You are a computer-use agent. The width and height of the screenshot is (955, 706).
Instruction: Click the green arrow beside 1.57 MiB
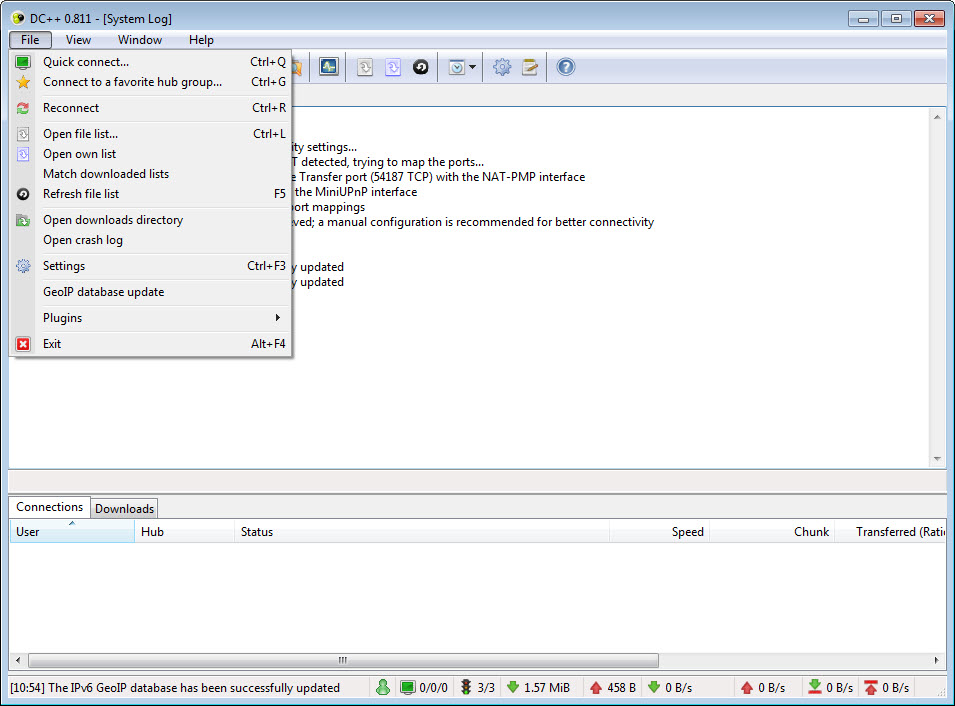pos(513,687)
